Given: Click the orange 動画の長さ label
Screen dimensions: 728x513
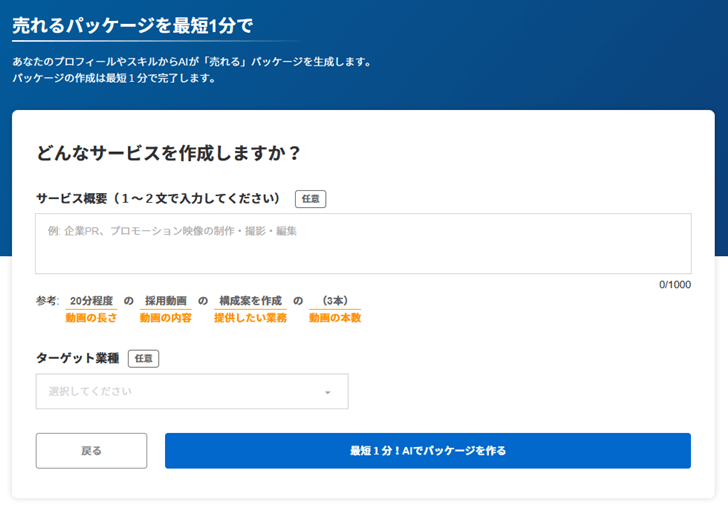Looking at the screenshot, I should 91,318.
